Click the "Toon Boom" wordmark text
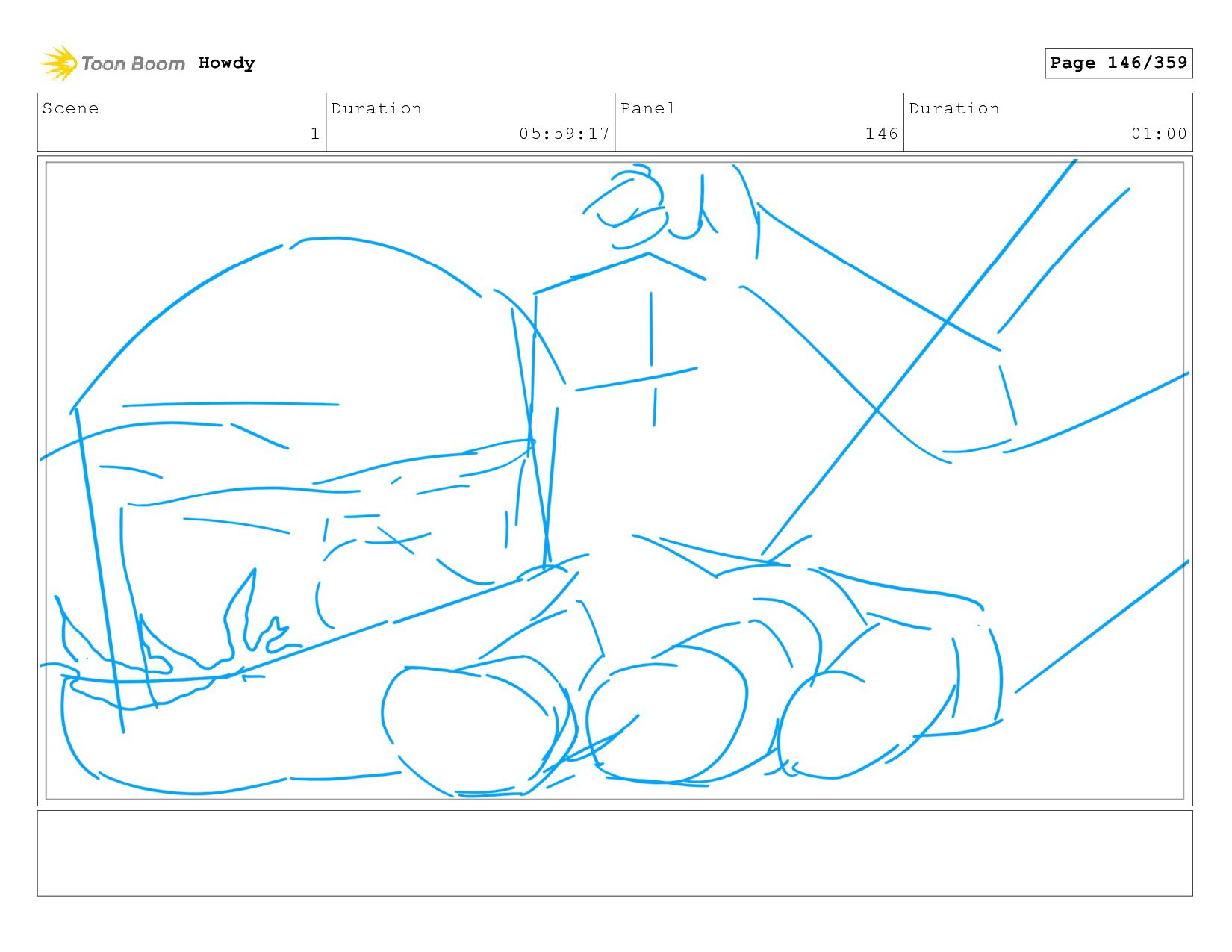This screenshot has width=1232, height=952. (x=133, y=64)
